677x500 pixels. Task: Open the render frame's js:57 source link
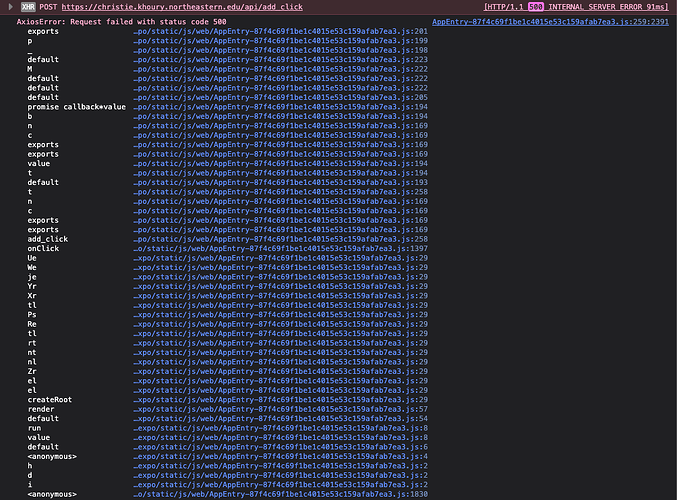[x=281, y=409]
